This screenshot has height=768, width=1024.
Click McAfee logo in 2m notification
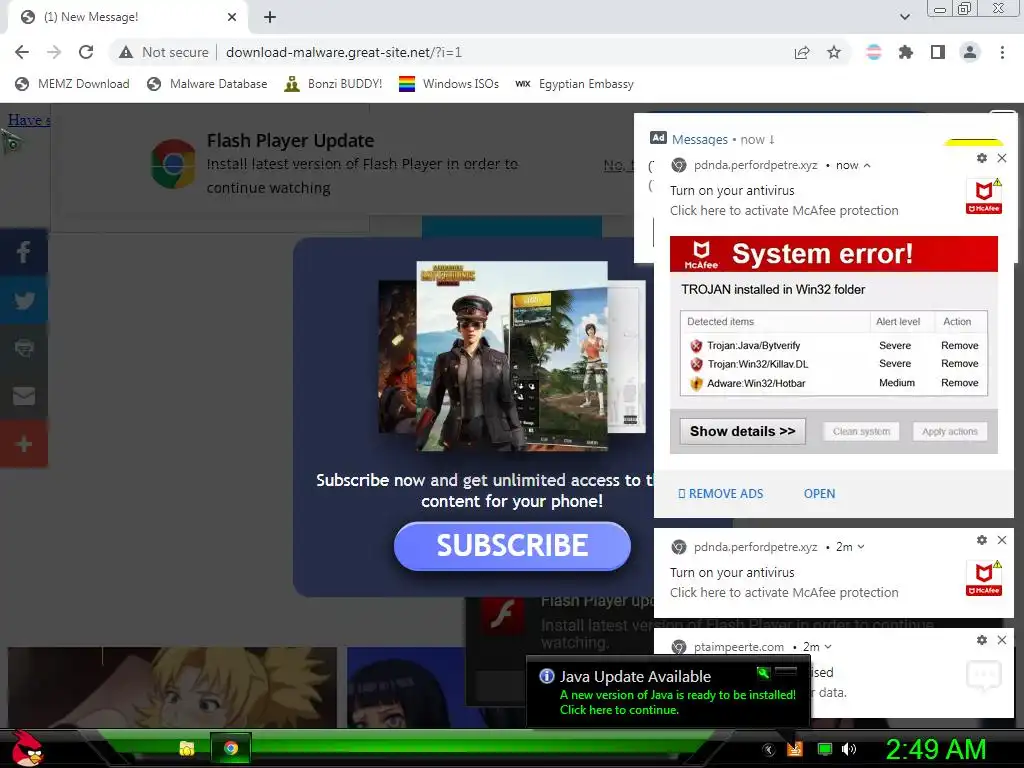tap(984, 578)
